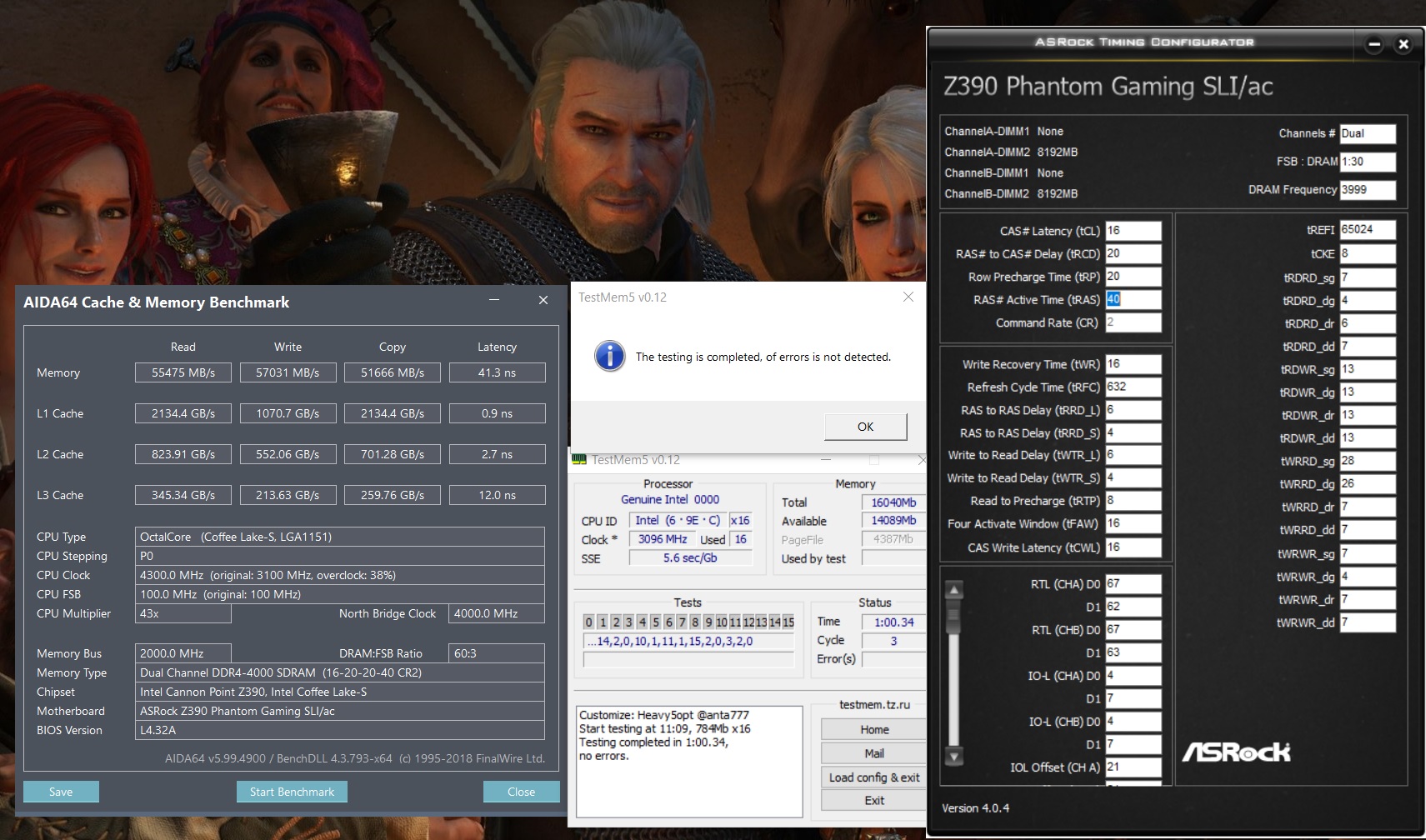Click the Command Rate (CR) field
This screenshot has height=840, width=1426.
click(x=1133, y=322)
